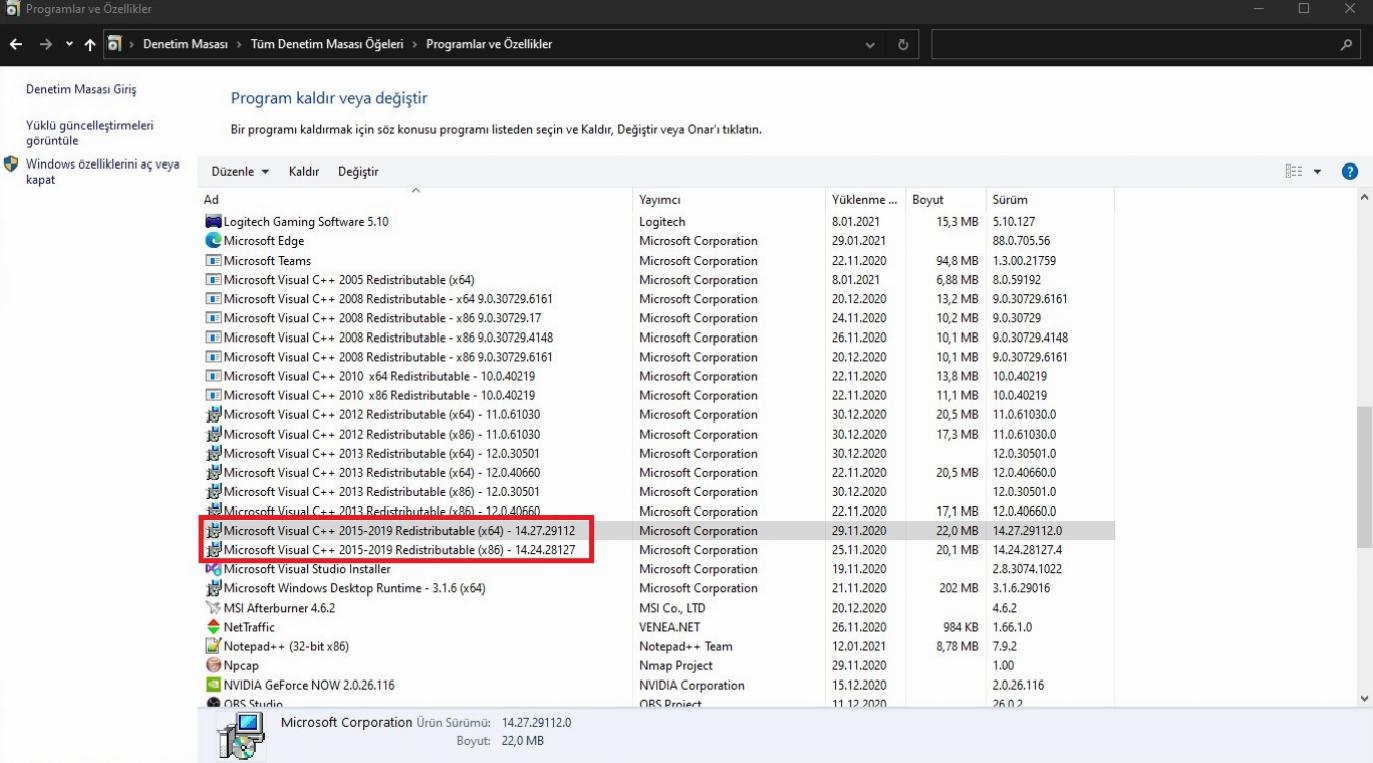Viewport: 1373px width, 763px height.
Task: Click the Back navigation arrow
Action: coord(16,45)
